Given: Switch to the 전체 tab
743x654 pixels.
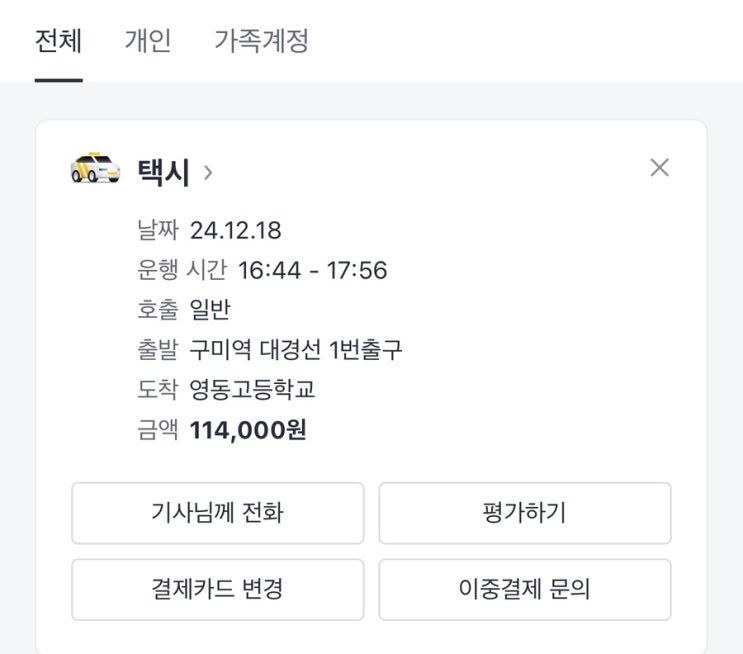Looking at the screenshot, I should (x=58, y=41).
